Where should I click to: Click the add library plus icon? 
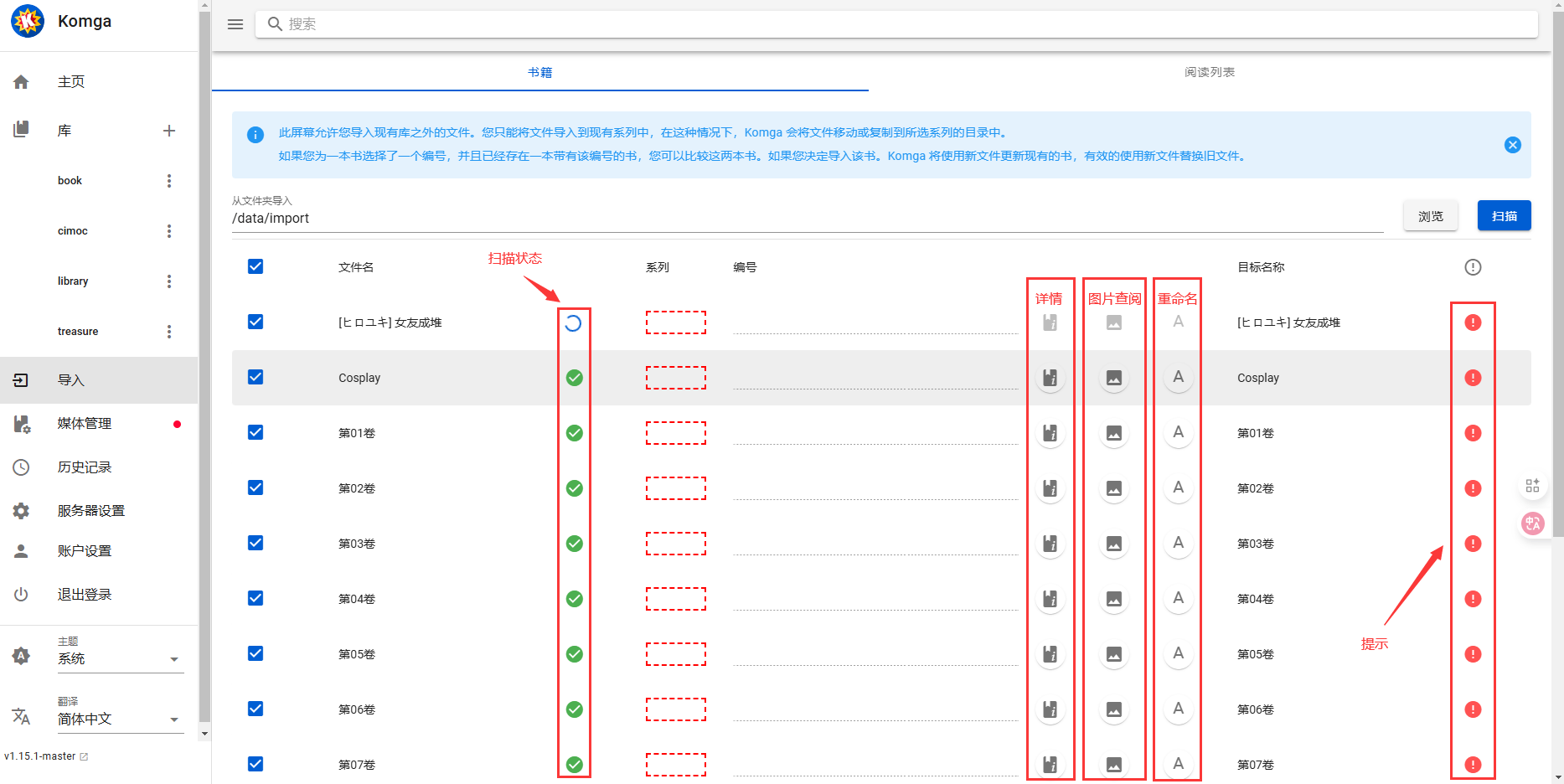[169, 131]
